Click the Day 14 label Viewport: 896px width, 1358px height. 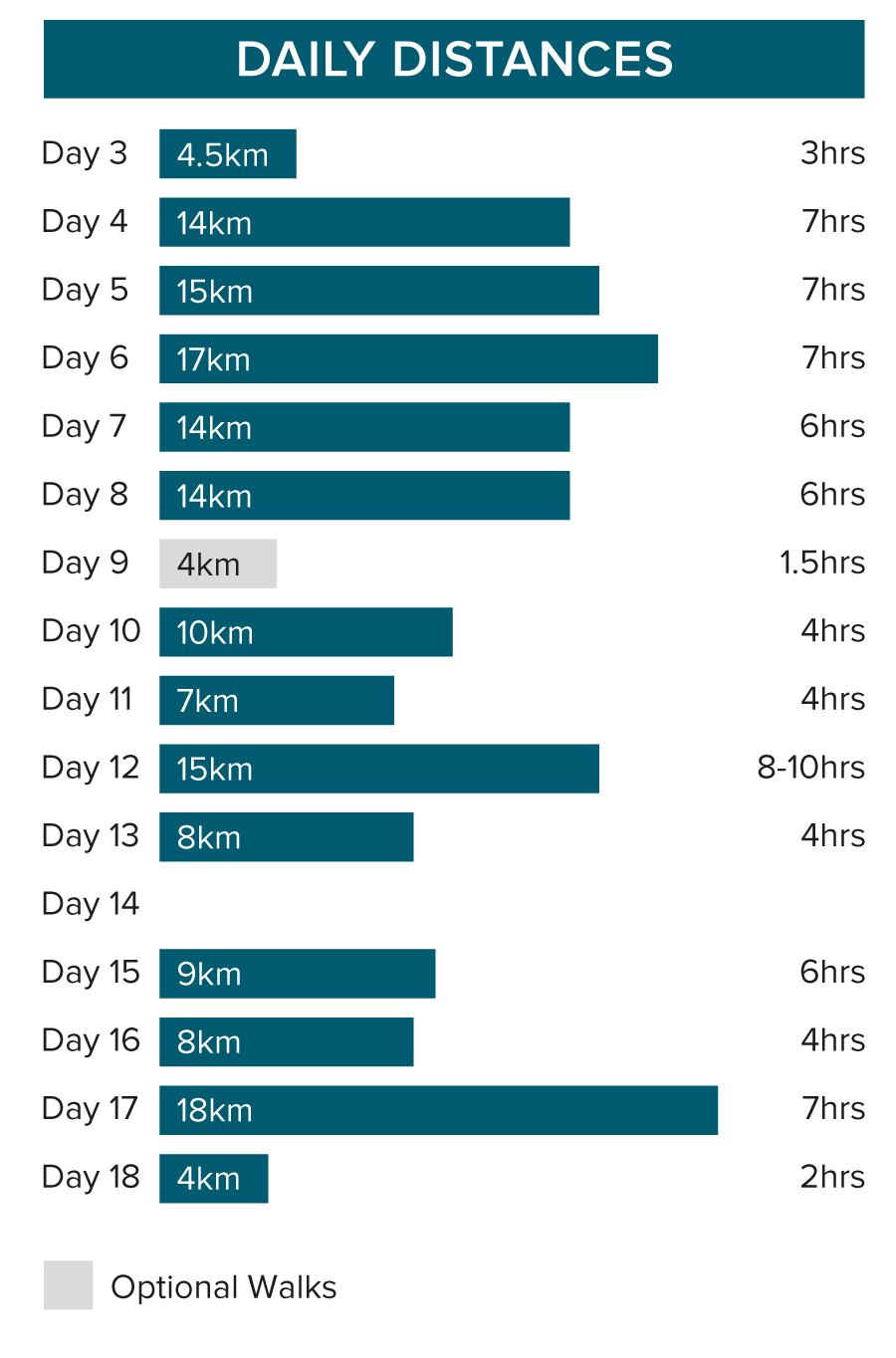click(91, 904)
